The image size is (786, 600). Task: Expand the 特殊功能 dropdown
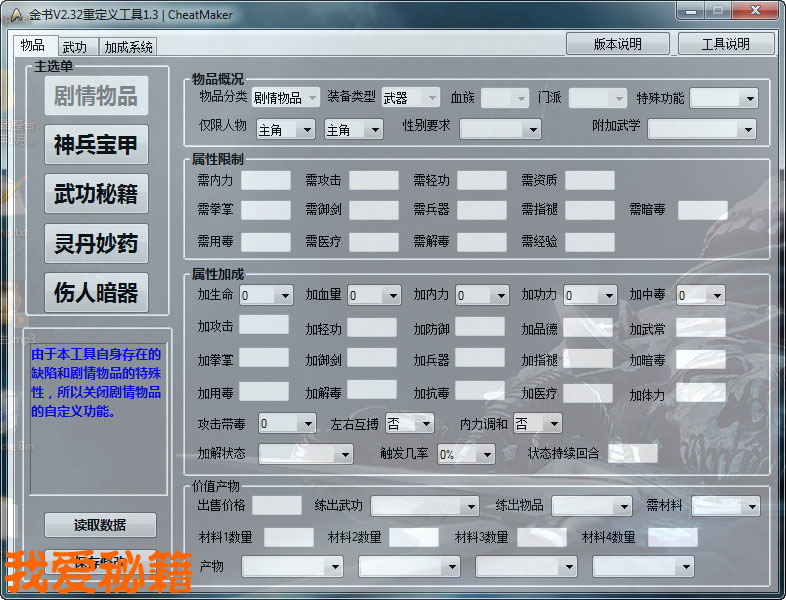(x=724, y=98)
